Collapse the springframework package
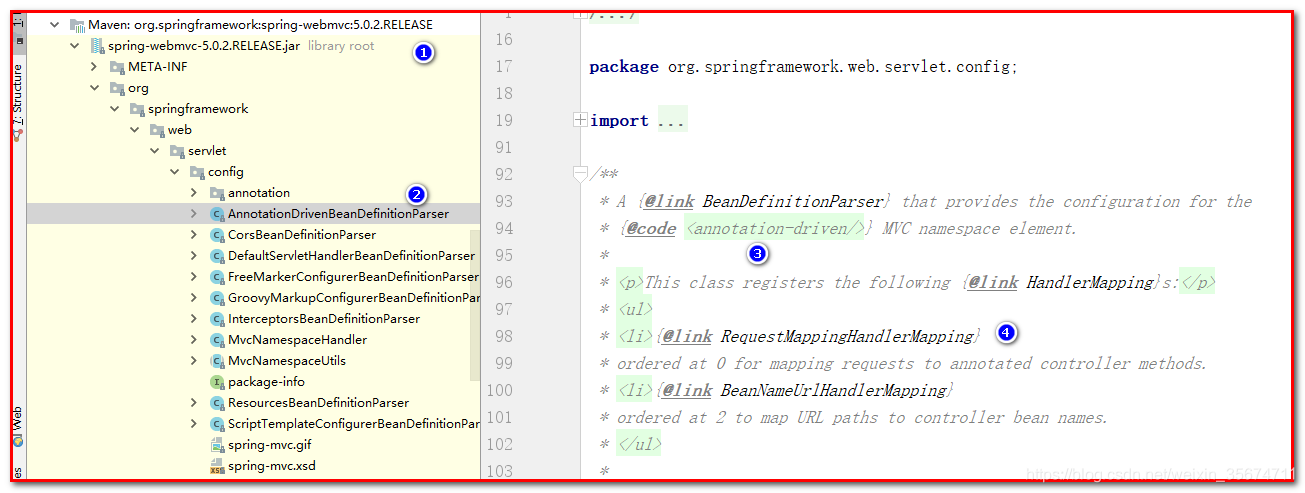 click(x=114, y=108)
